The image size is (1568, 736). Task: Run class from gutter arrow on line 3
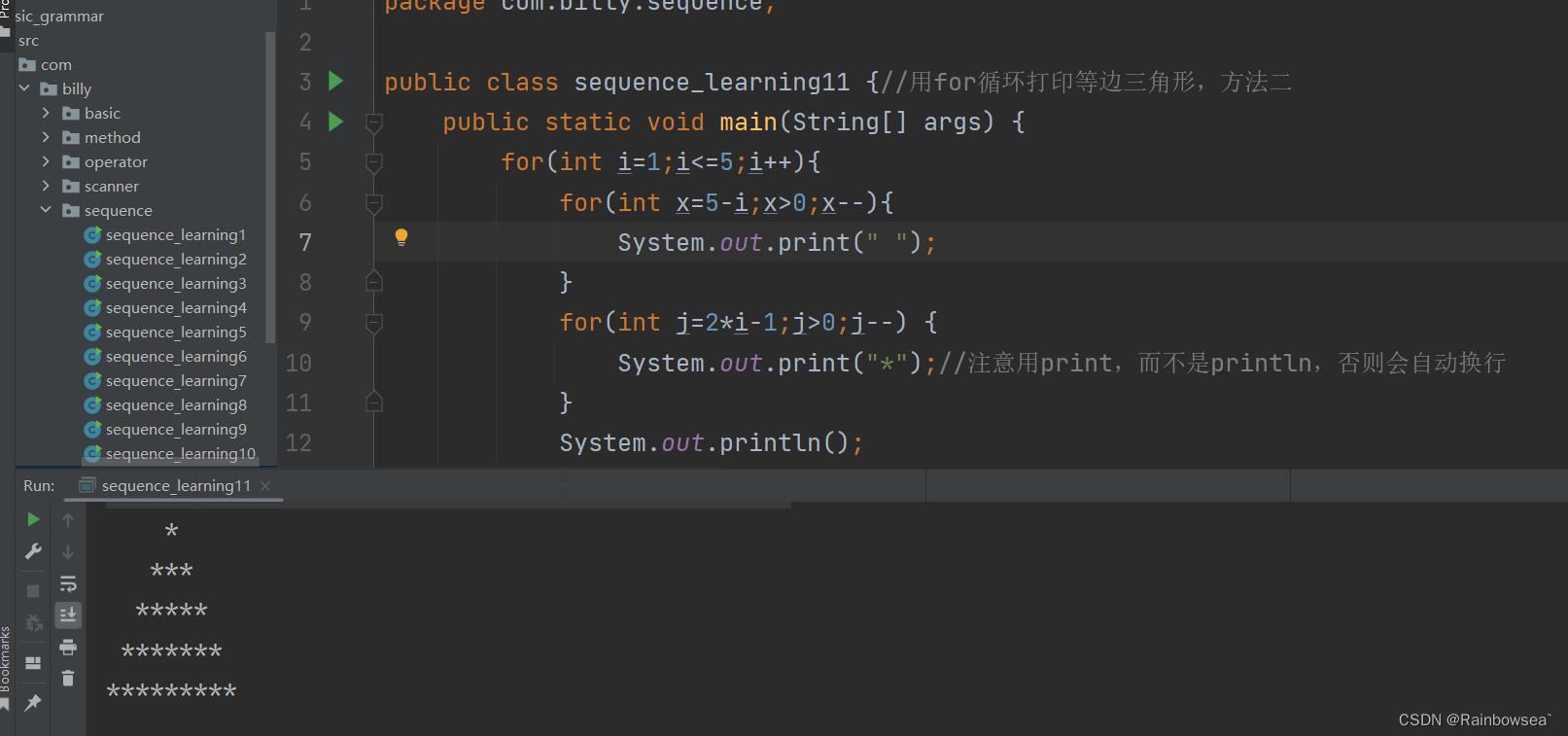pyautogui.click(x=336, y=81)
